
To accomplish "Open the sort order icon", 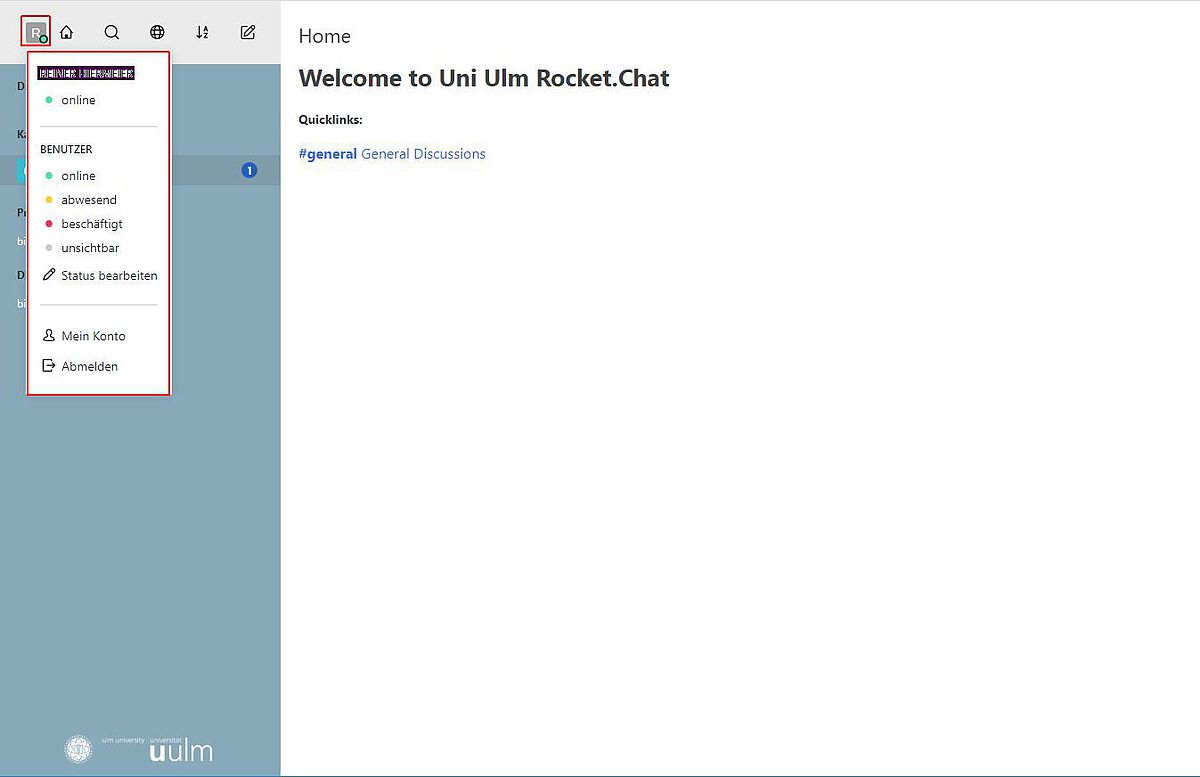I will [202, 32].
